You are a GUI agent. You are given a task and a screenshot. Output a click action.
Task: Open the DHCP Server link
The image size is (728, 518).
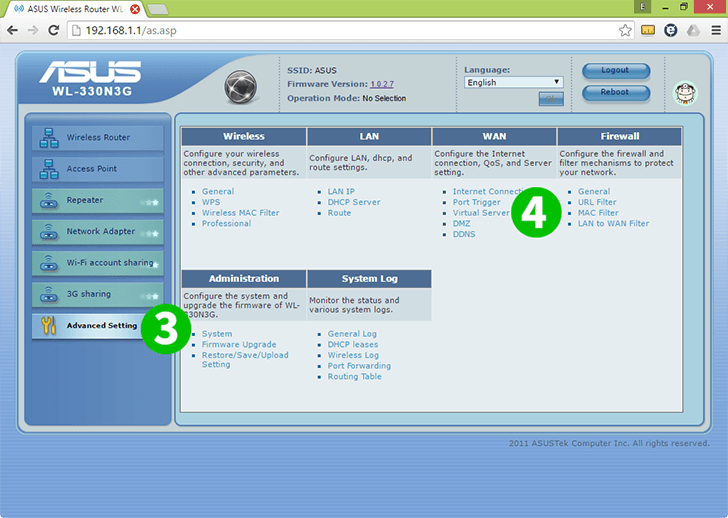[354, 202]
